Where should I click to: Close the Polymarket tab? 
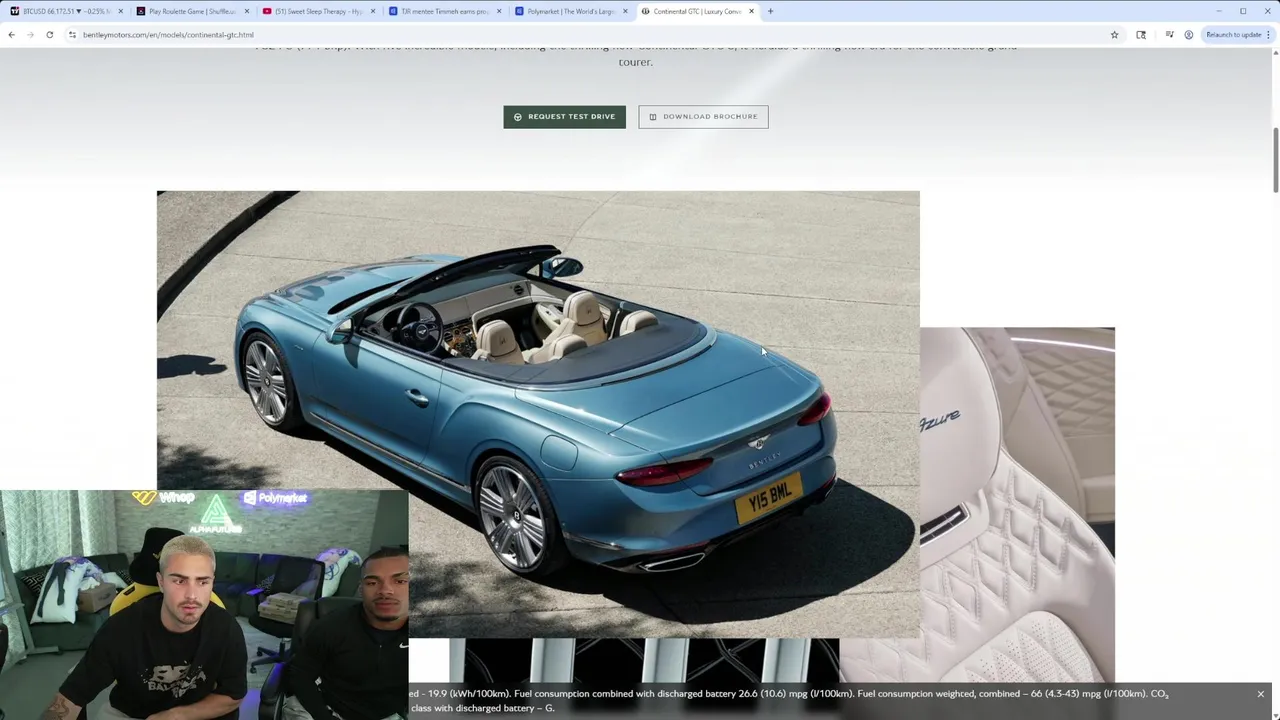[625, 11]
